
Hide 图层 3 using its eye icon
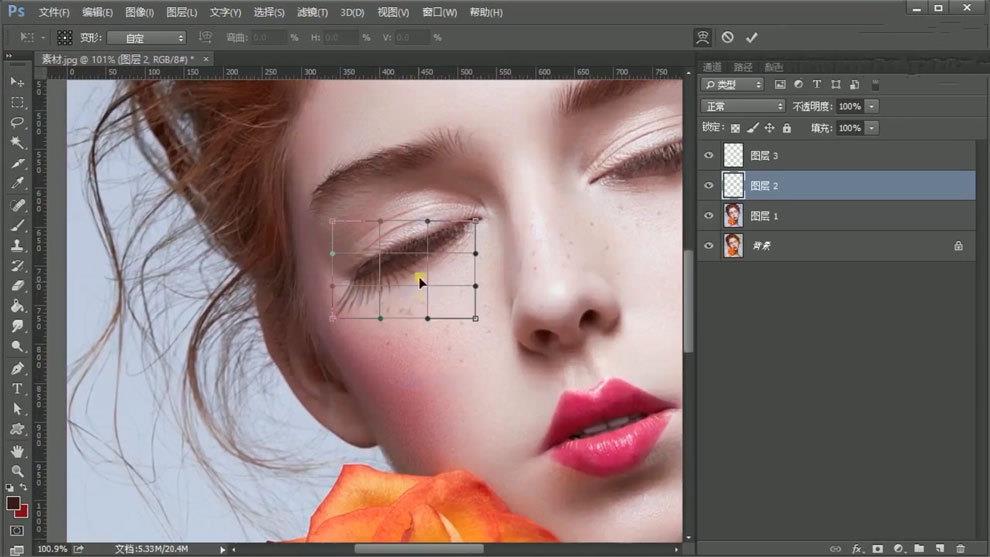(709, 156)
